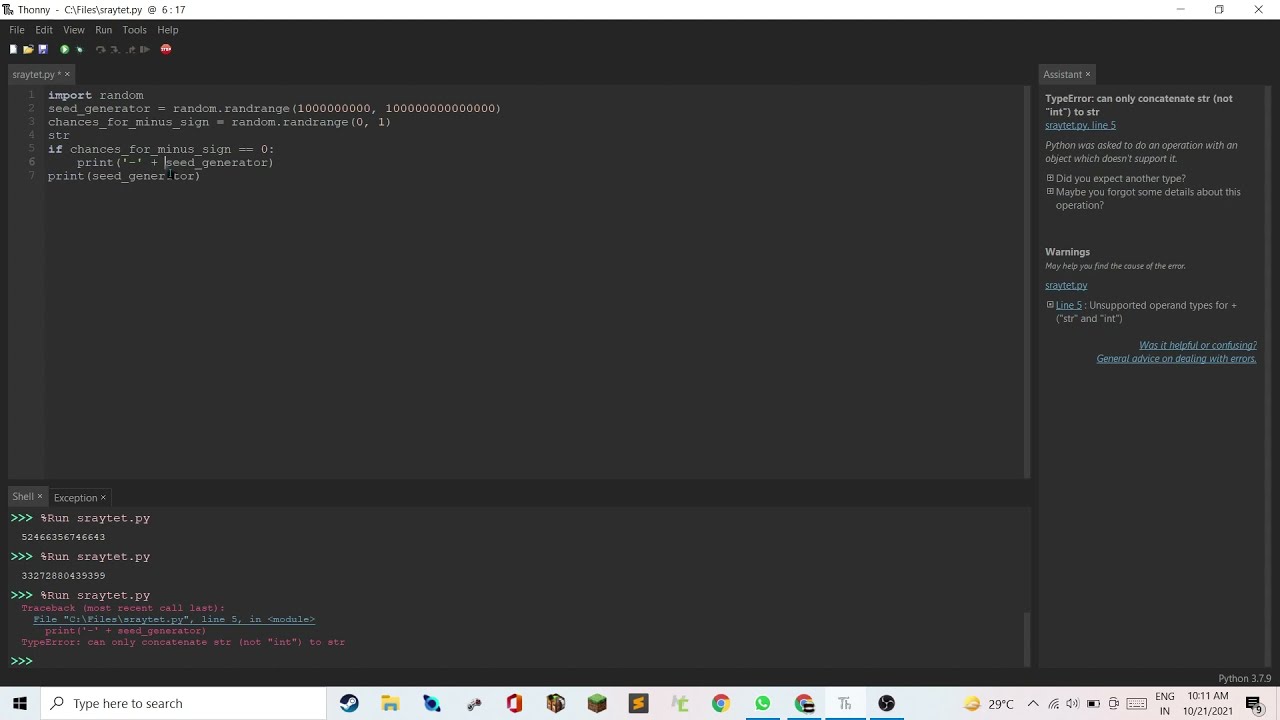Click the TypeError message in the Shell
Viewport: 1280px width, 720px height.
(183, 642)
